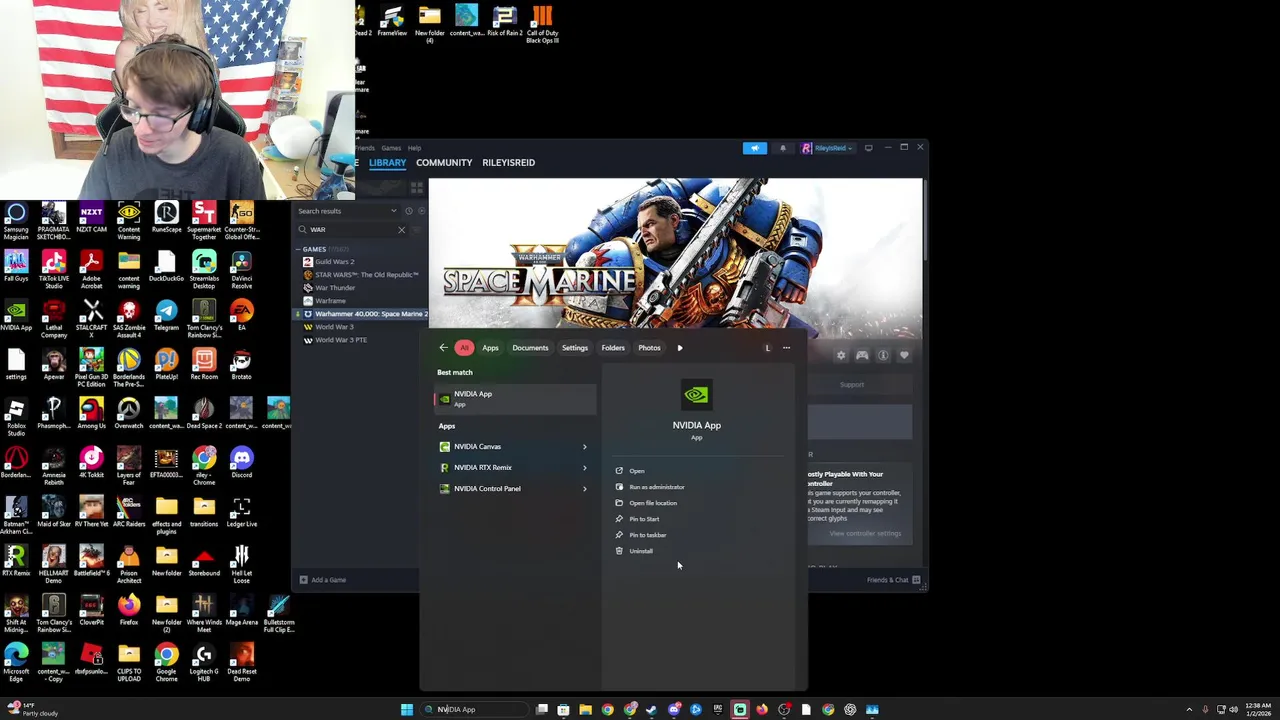The image size is (1280, 720).
Task: Open more options ellipsis in search panel
Action: [x=786, y=348]
